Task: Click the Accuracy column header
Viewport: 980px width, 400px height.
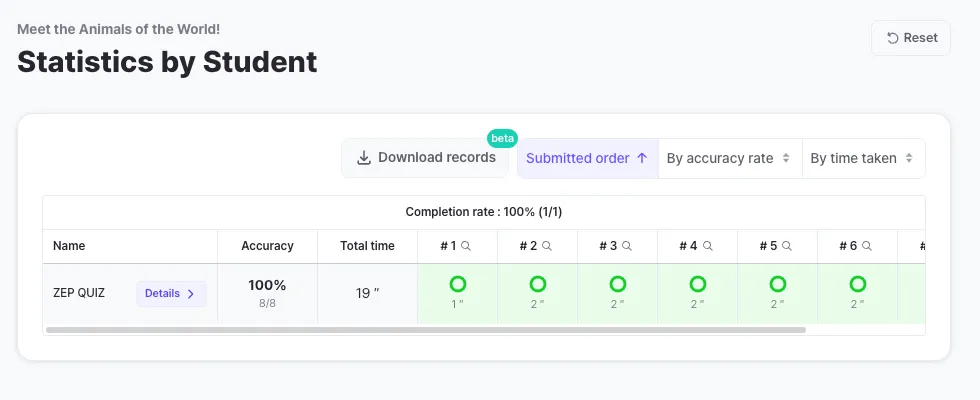Action: [267, 246]
